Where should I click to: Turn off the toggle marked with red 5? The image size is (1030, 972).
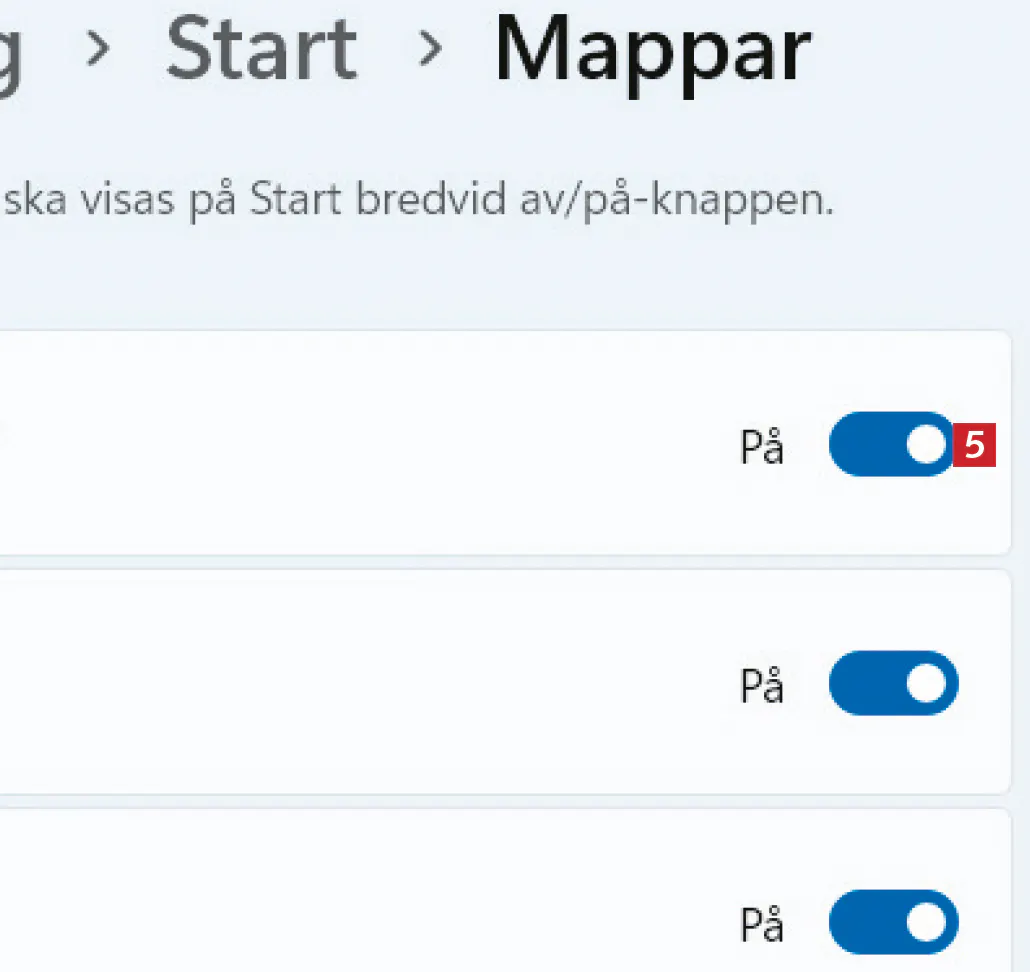tap(890, 444)
